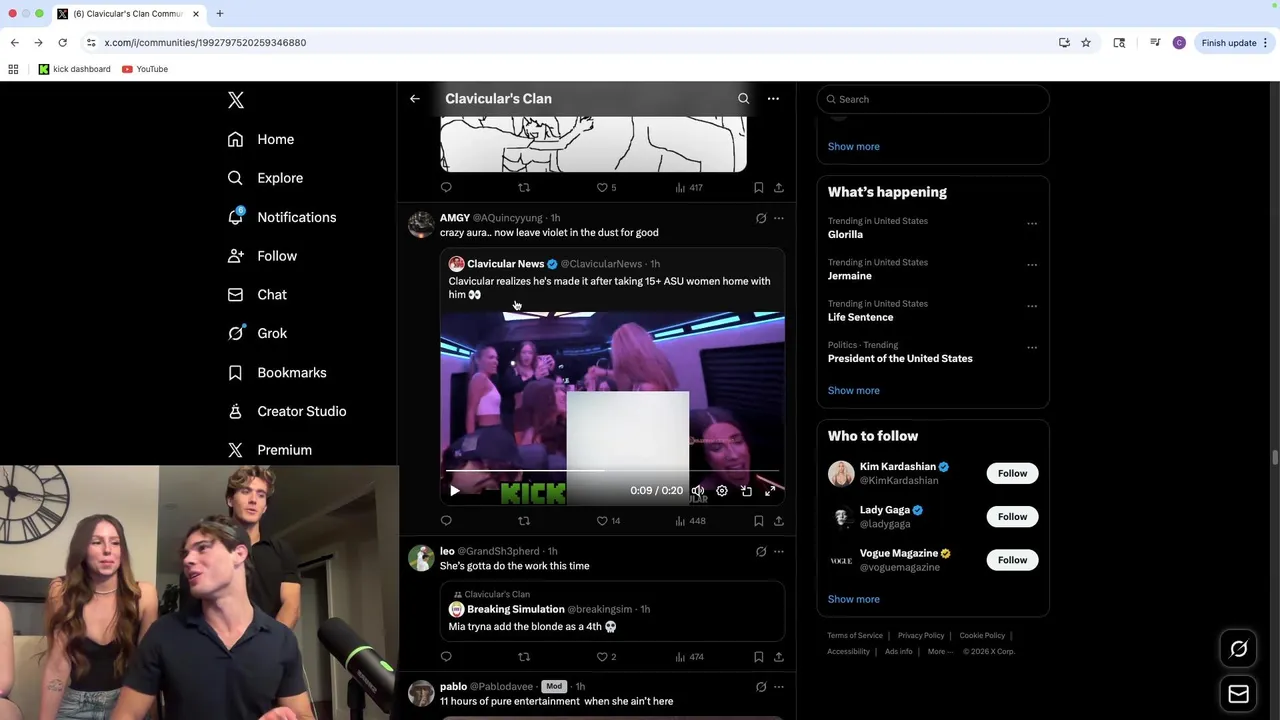Screen dimensions: 1280x720
Task: Open Grok in the sidebar
Action: click(x=257, y=333)
